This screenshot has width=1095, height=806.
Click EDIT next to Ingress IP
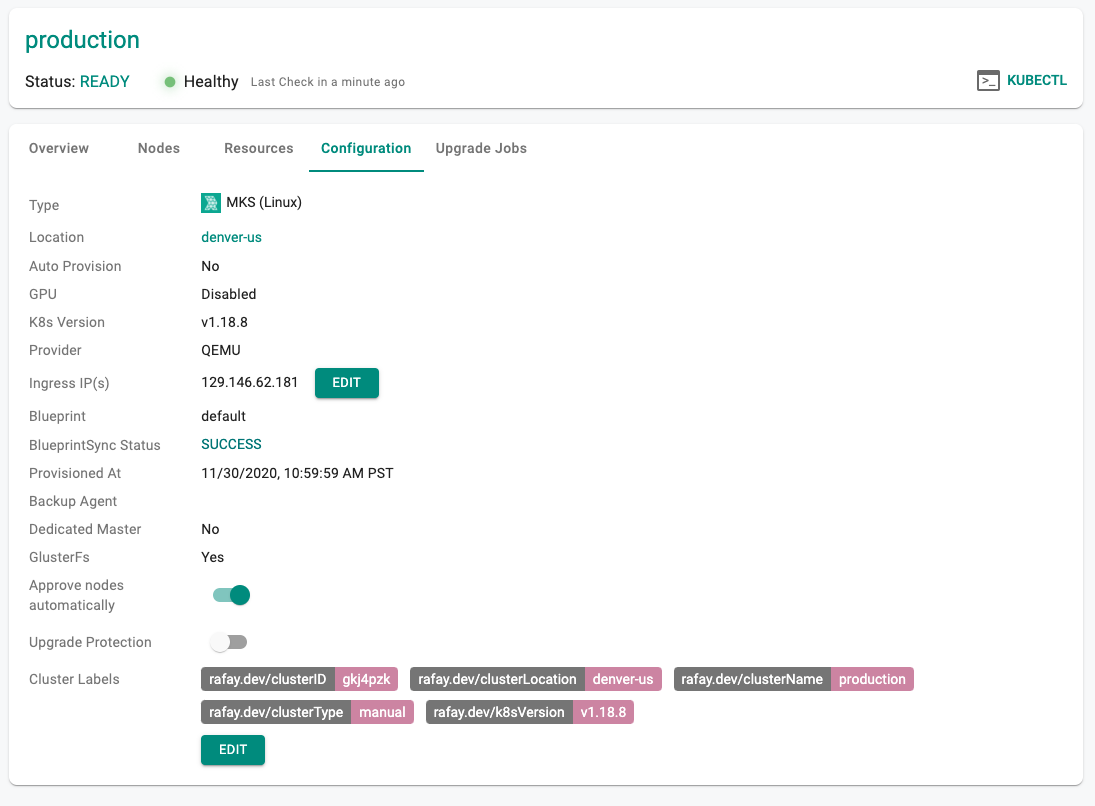click(x=346, y=383)
